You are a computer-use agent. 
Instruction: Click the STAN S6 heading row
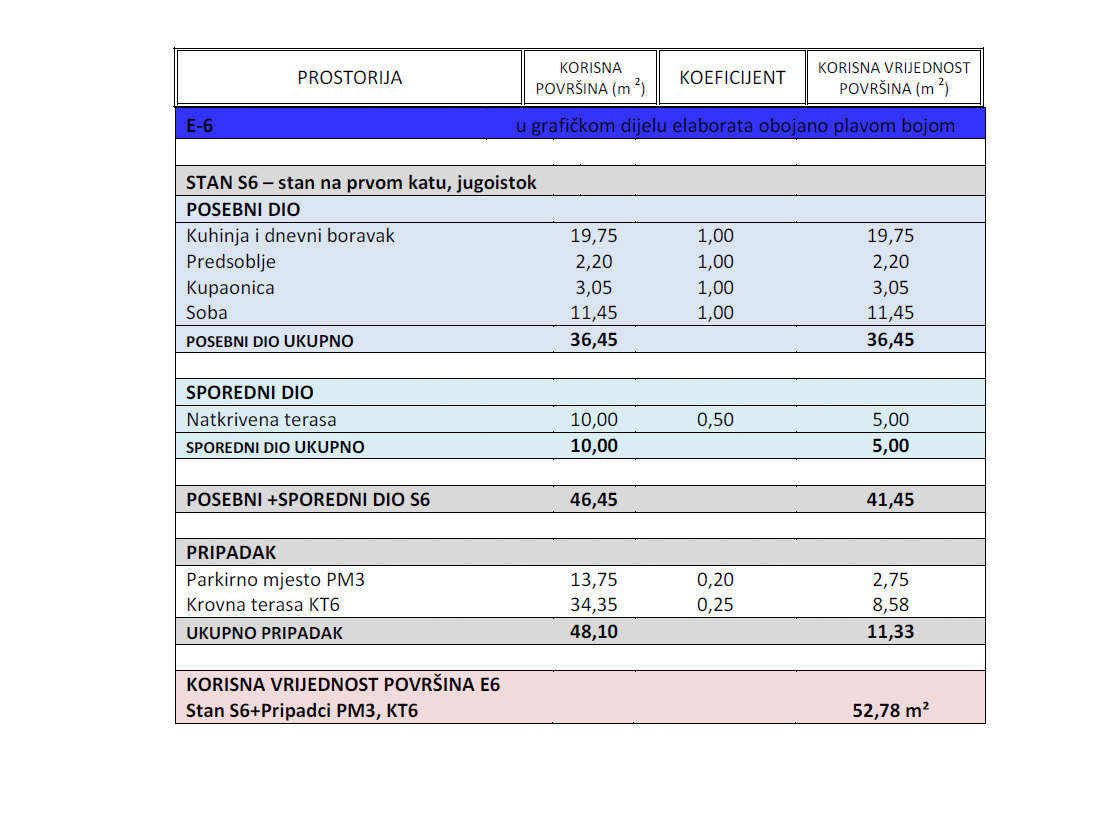[x=580, y=182]
